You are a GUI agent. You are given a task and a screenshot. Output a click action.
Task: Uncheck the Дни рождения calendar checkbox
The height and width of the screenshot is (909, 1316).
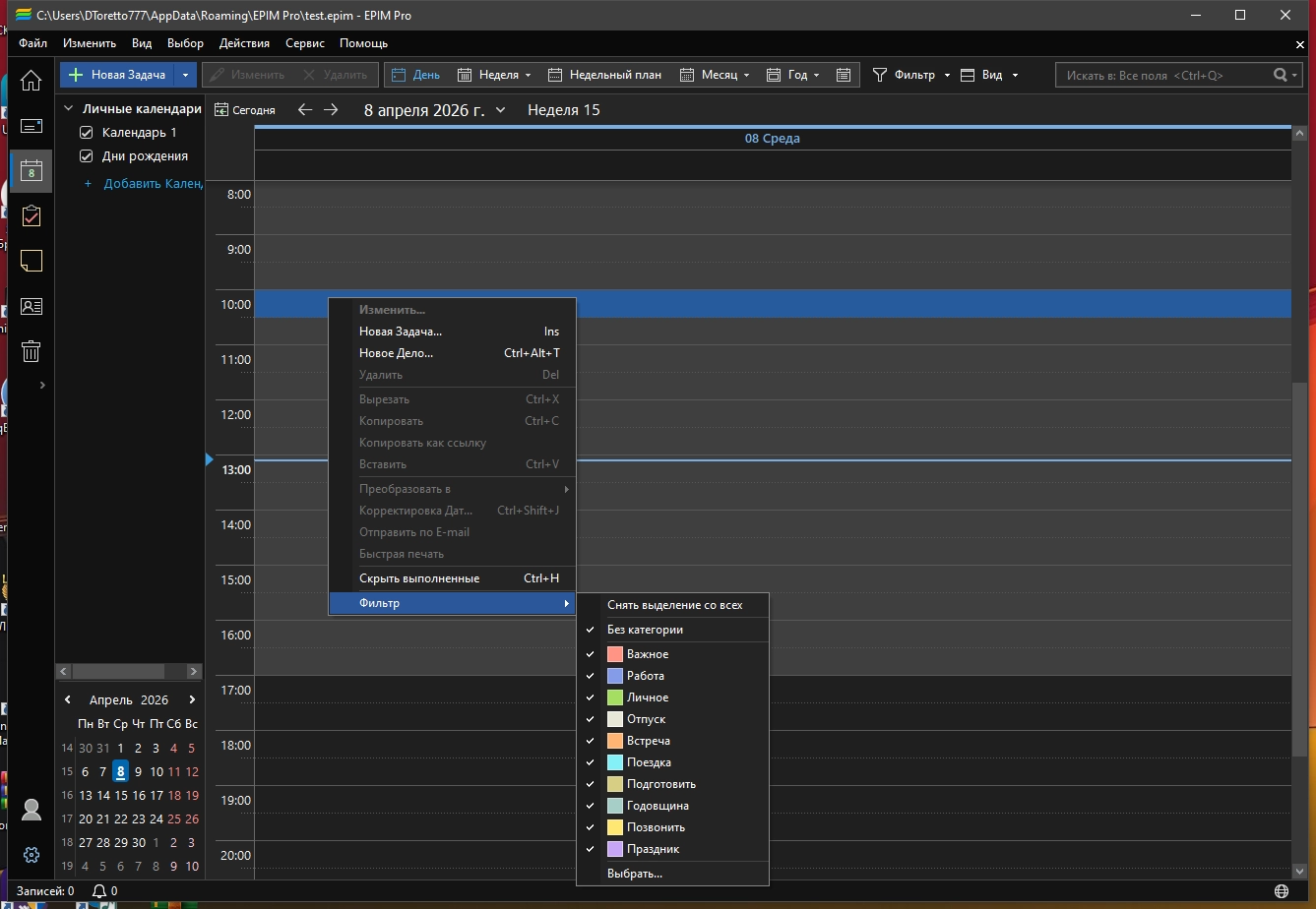pyautogui.click(x=87, y=156)
